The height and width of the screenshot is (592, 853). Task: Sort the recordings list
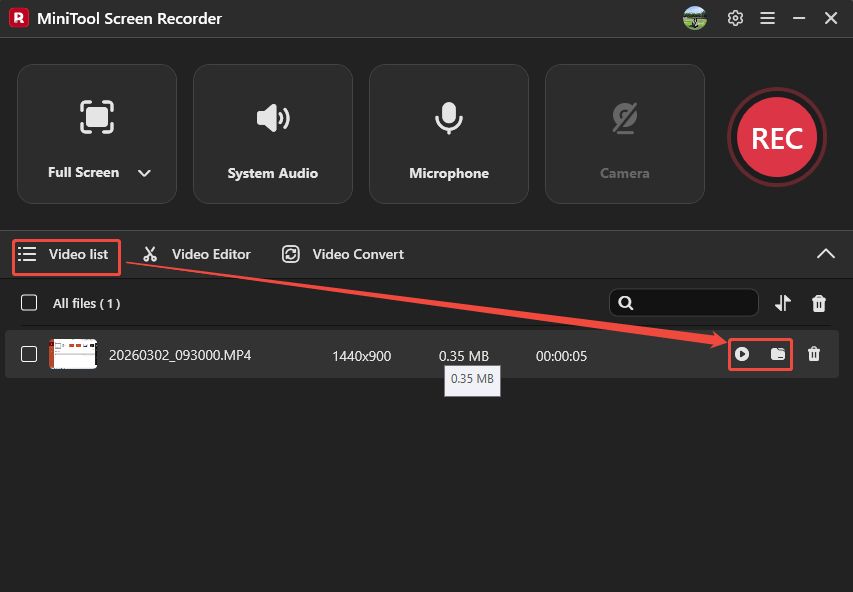point(785,302)
